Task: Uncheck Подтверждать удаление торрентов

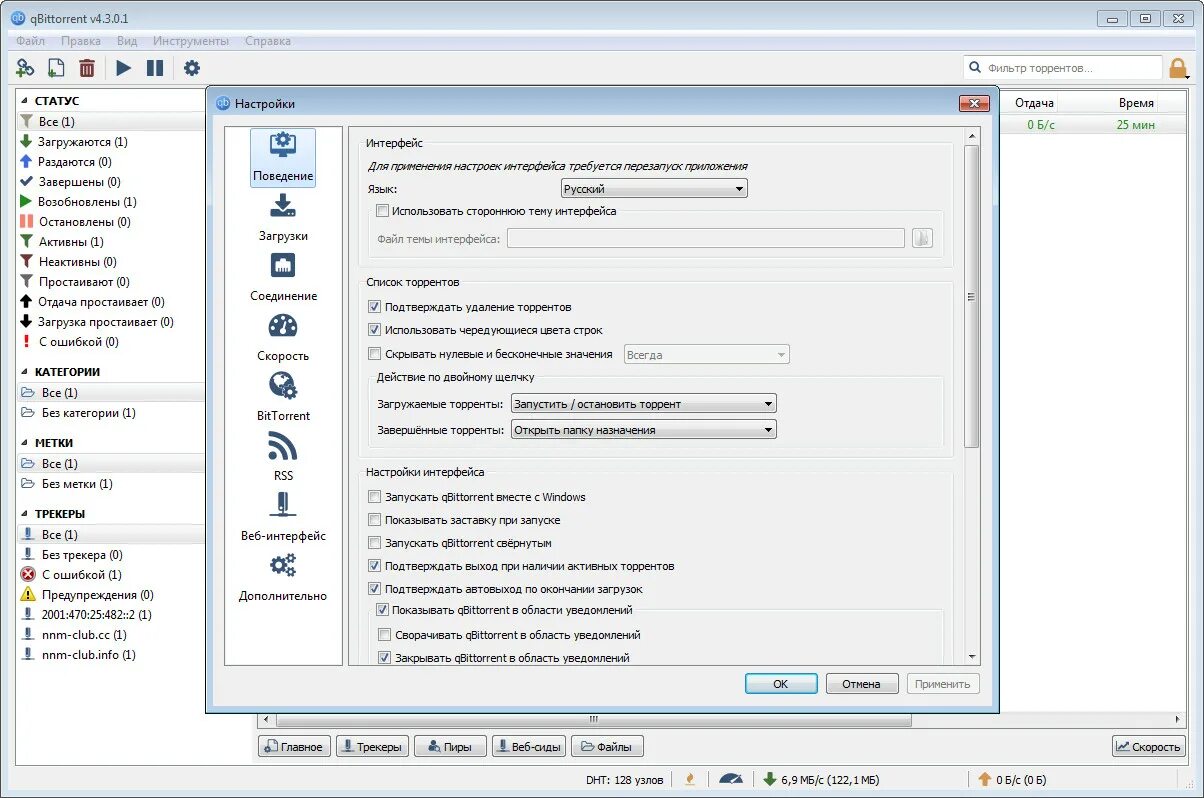Action: [x=375, y=307]
